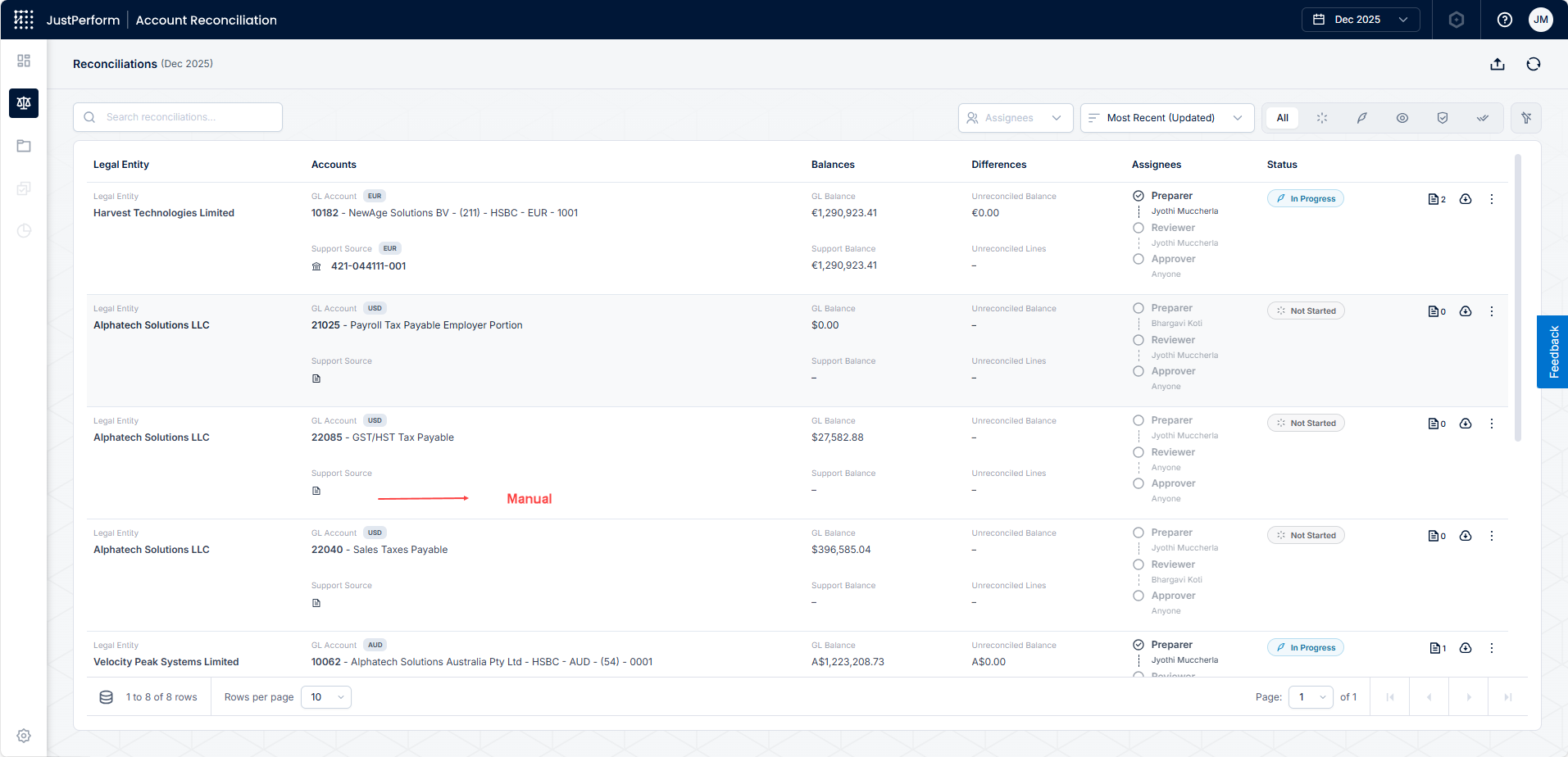The image size is (1568, 757).
Task: Click Not Started status for account 21025
Action: click(x=1306, y=311)
